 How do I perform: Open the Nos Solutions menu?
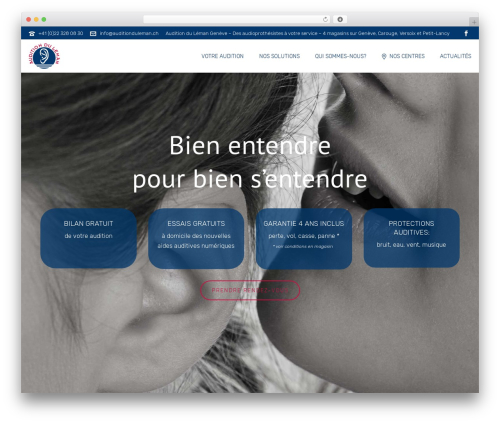click(279, 56)
